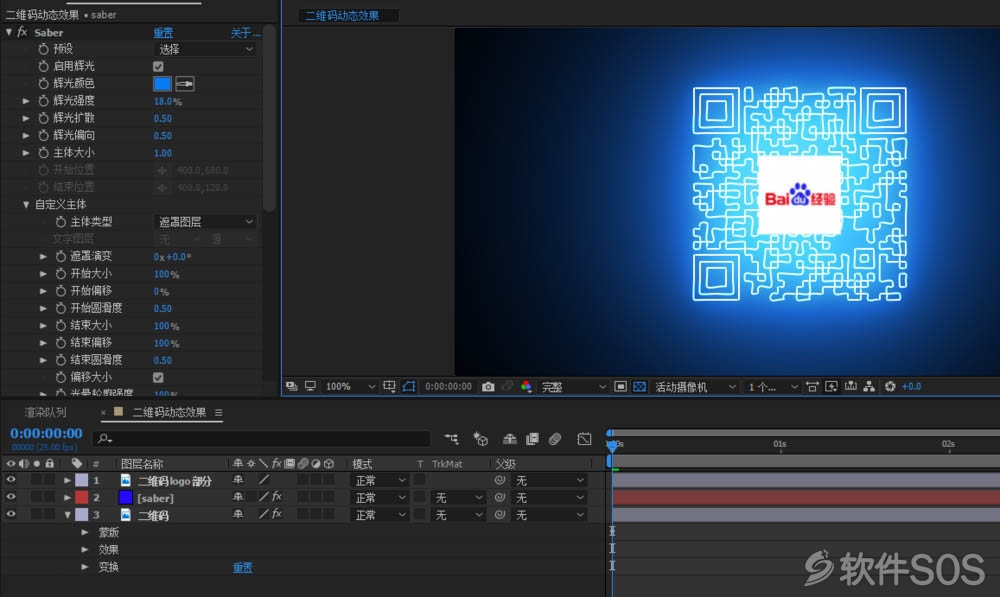Click the blue 辉光颜色 color swatch

[163, 84]
